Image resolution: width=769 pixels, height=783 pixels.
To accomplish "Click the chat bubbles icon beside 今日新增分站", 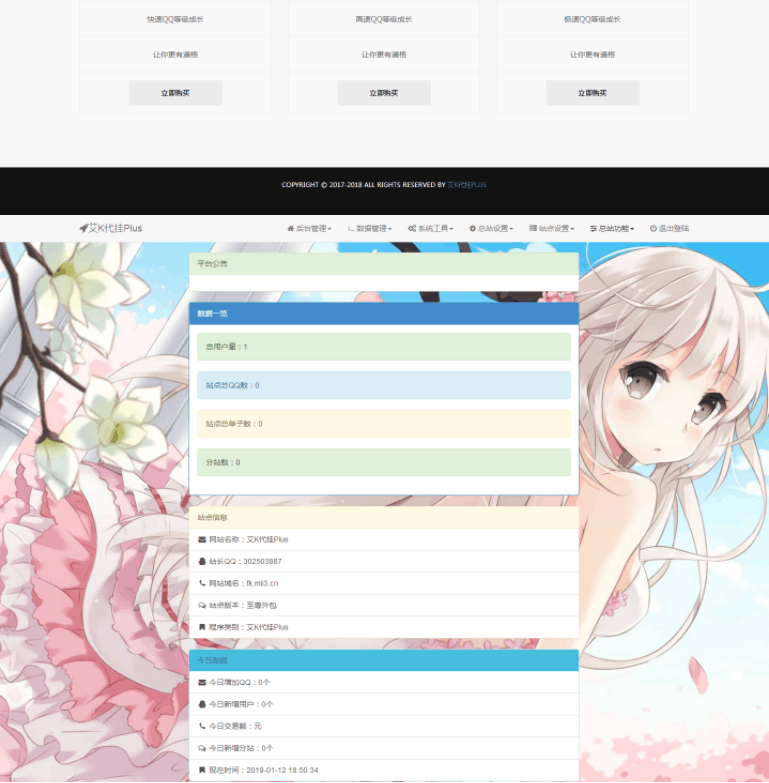I will [202, 748].
